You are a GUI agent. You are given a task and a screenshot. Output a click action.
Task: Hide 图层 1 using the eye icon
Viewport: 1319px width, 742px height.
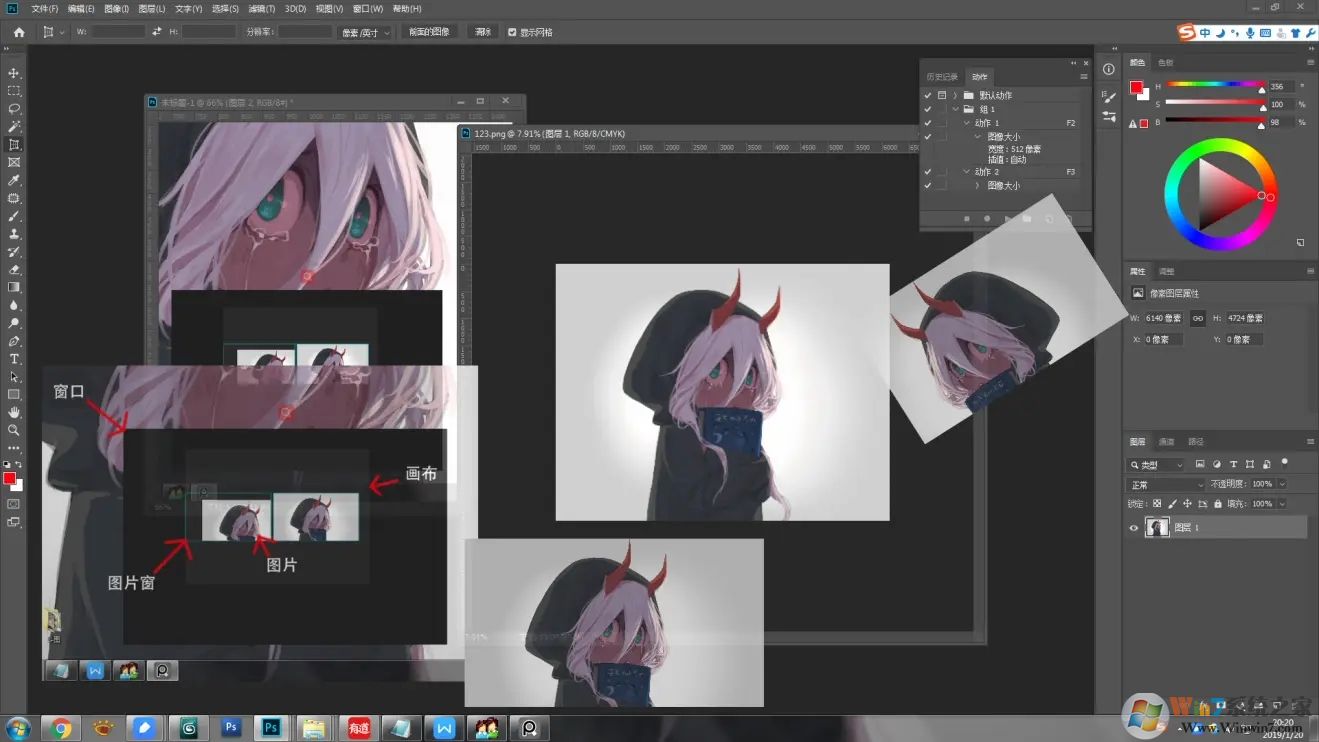tap(1133, 527)
